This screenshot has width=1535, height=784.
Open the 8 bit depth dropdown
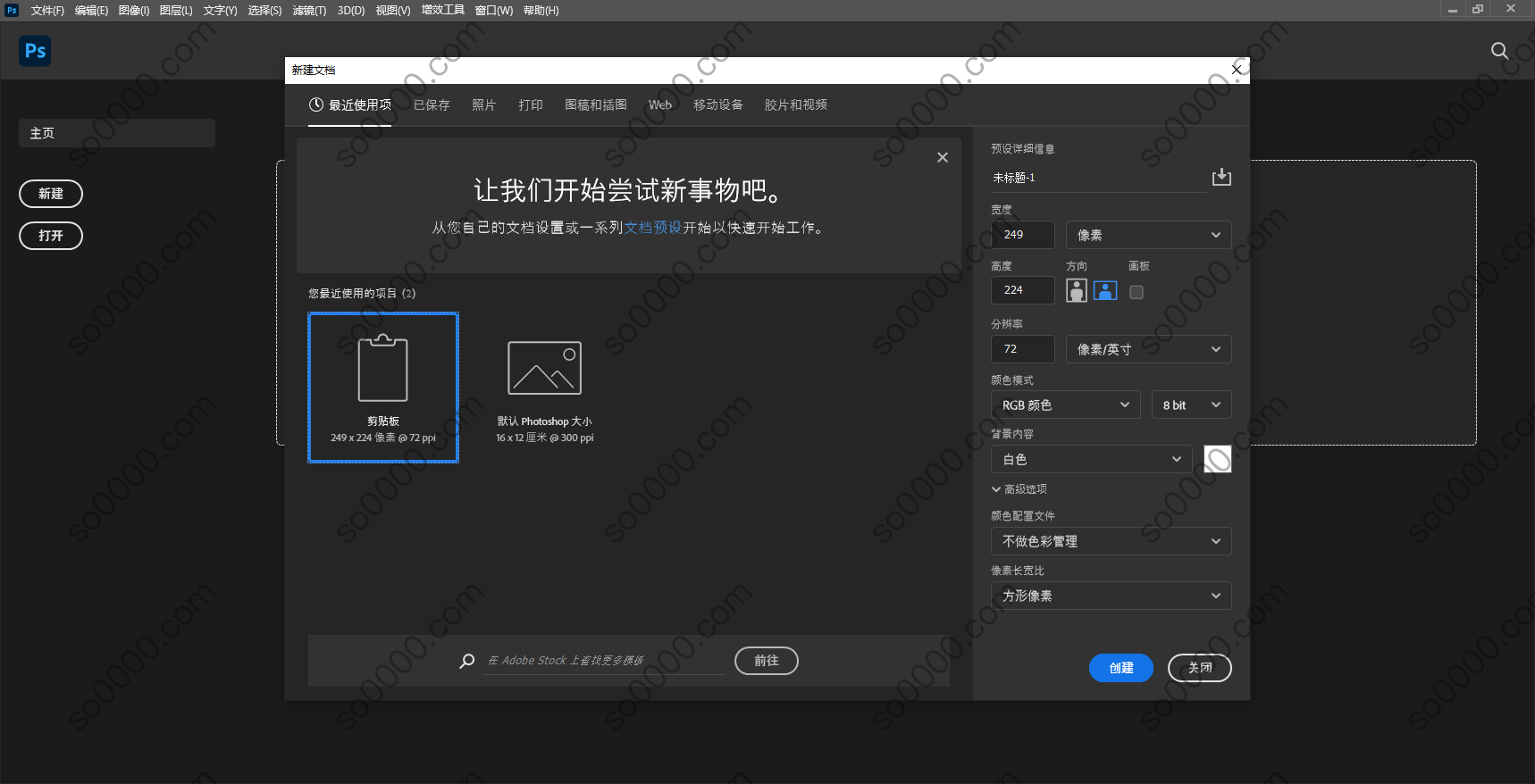tap(1192, 405)
